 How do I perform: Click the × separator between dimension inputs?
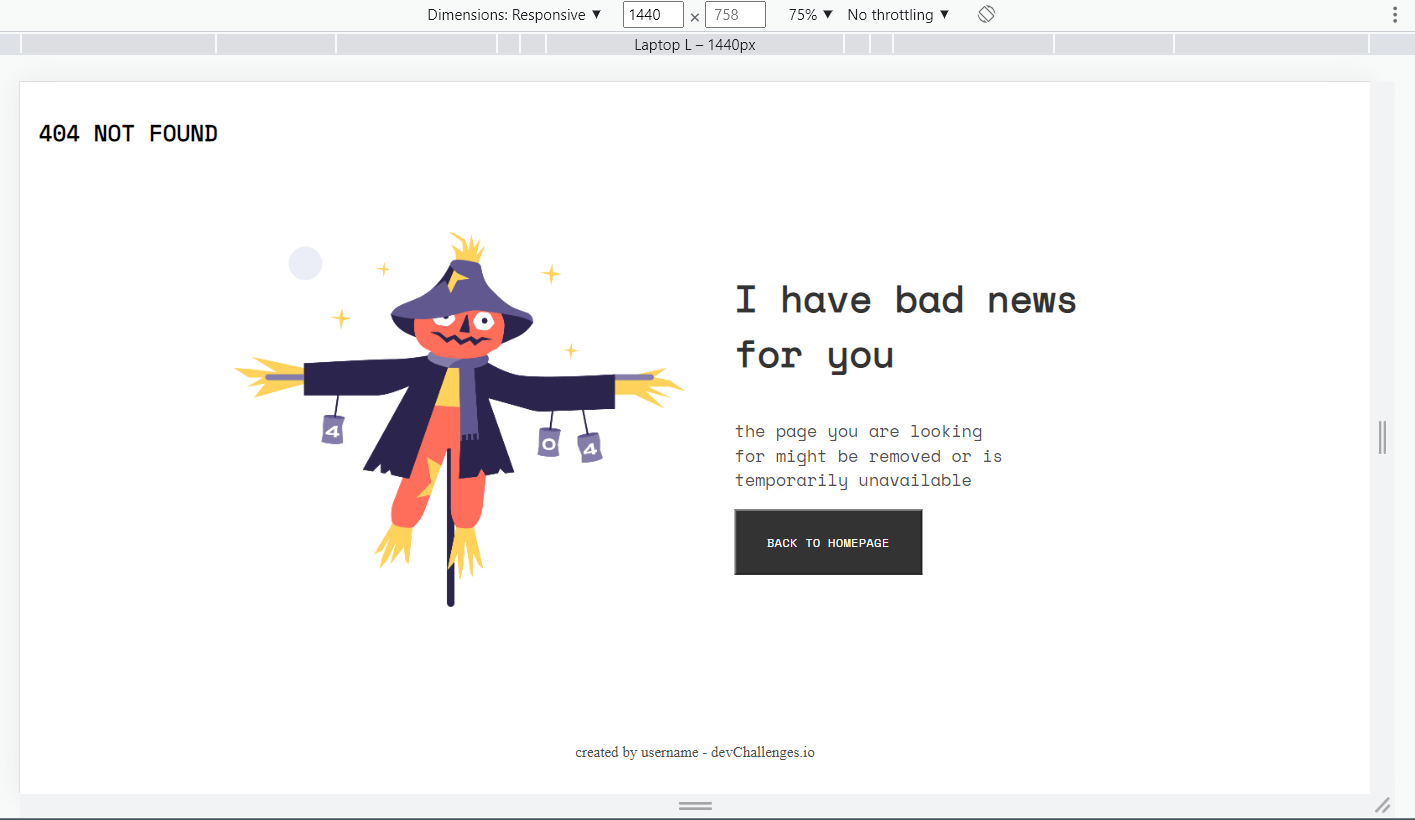point(694,16)
